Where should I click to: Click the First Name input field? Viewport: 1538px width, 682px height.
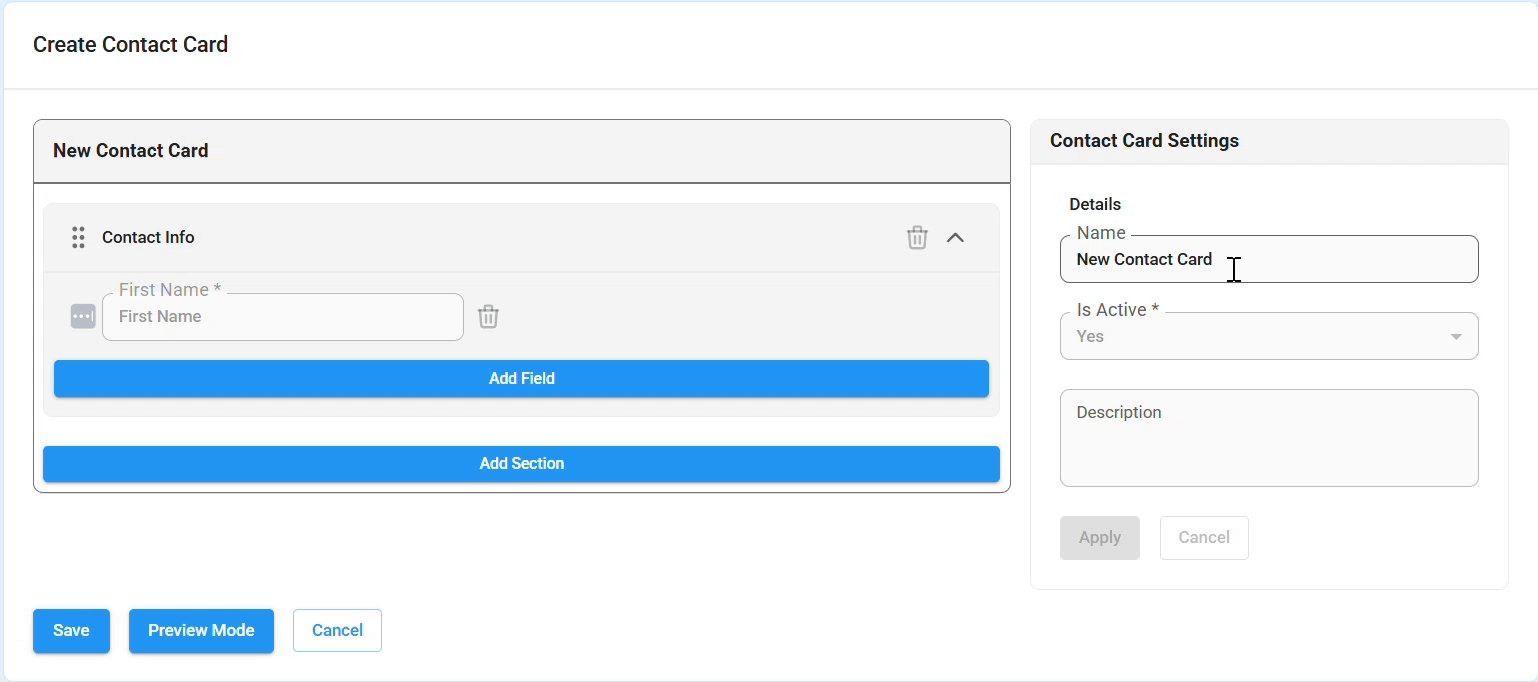(283, 317)
